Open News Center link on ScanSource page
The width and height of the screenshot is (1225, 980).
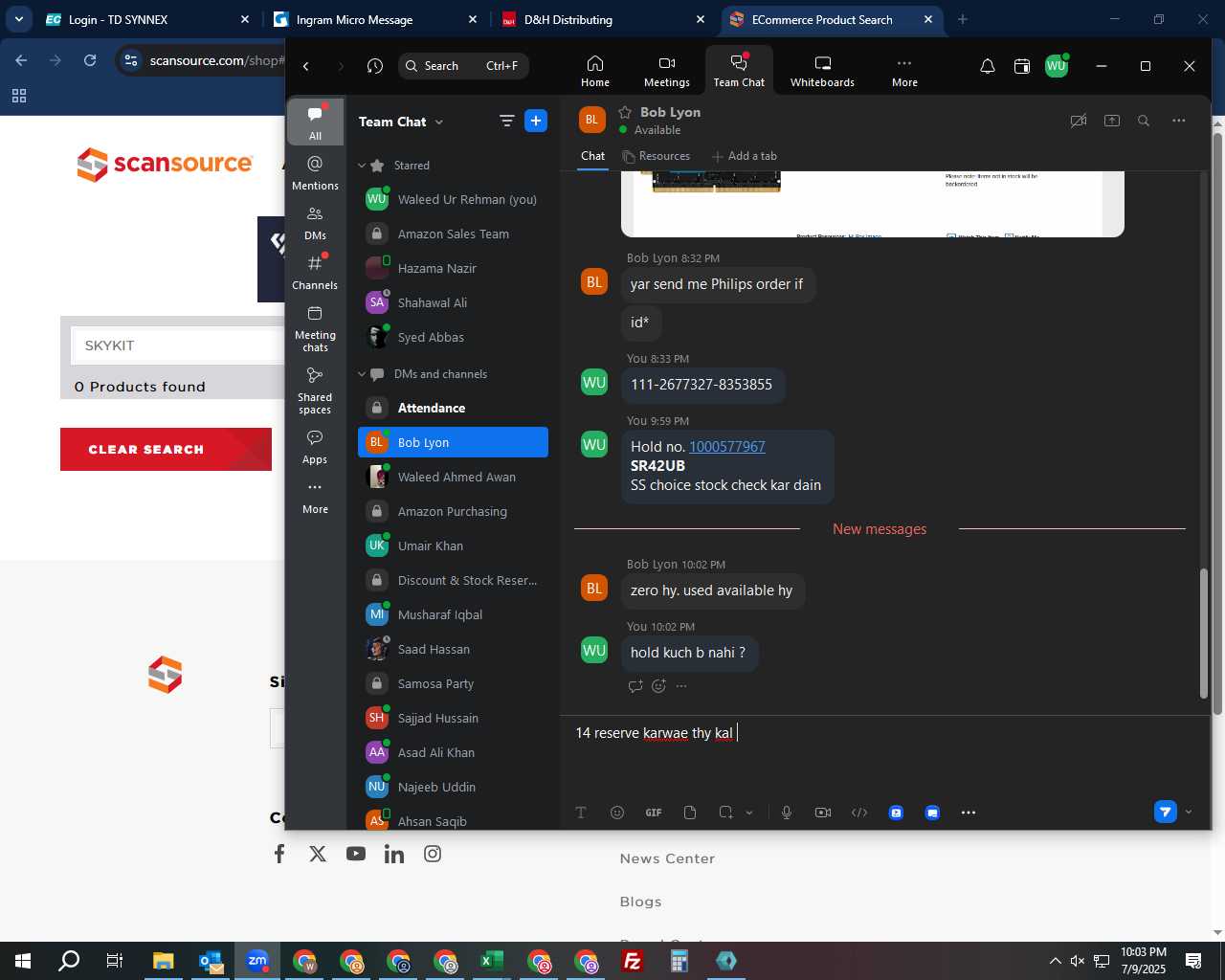tap(667, 858)
